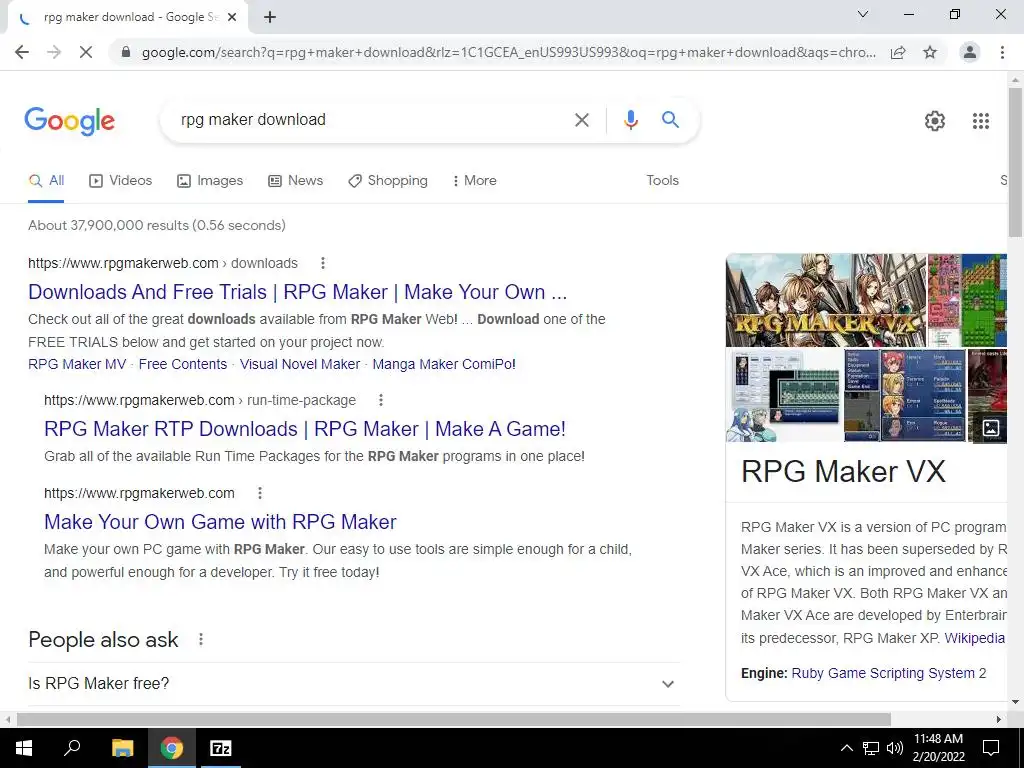
Task: Clear the search box with X icon
Action: 581,120
